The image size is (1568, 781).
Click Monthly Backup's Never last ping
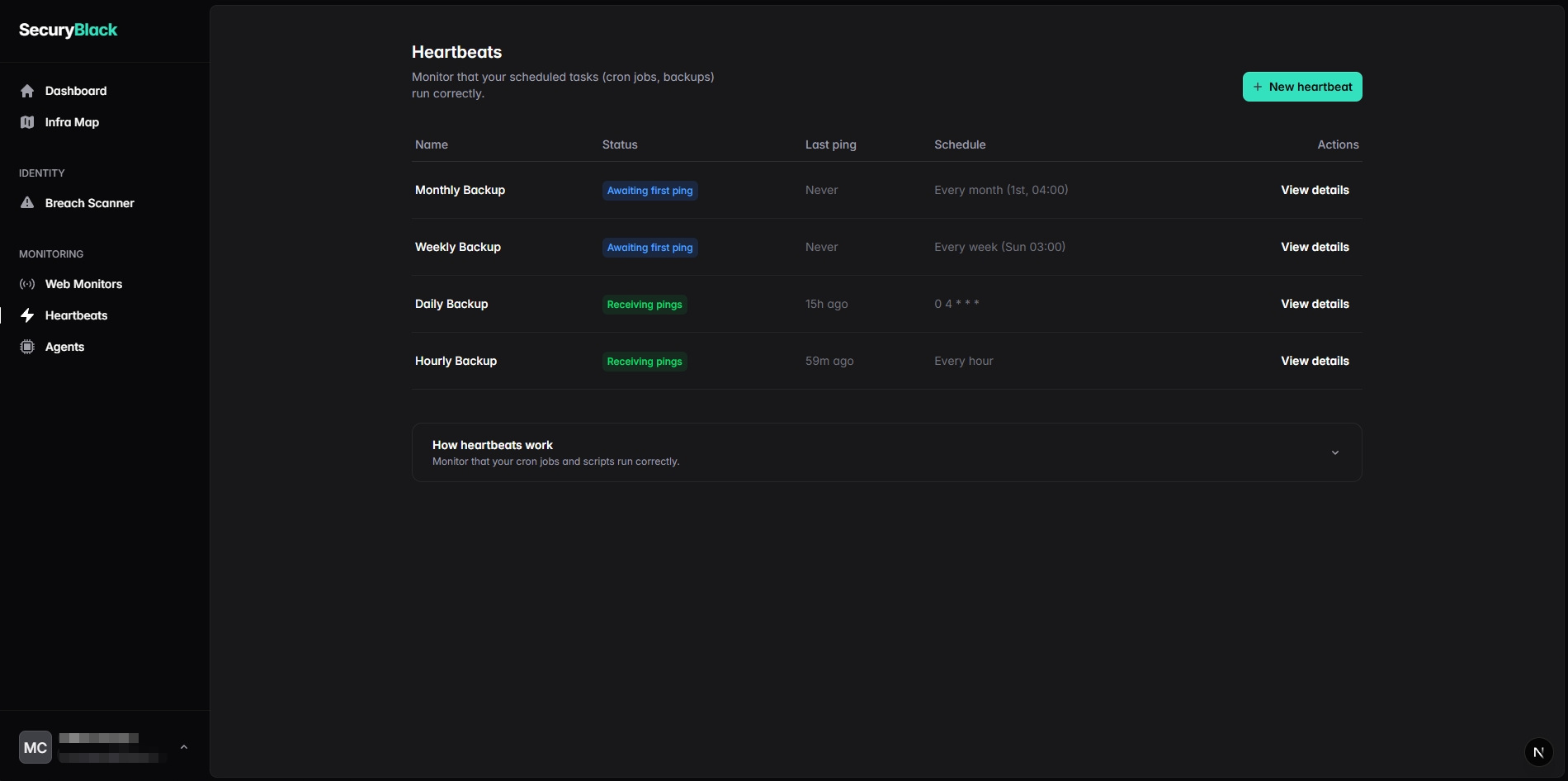[x=821, y=190]
